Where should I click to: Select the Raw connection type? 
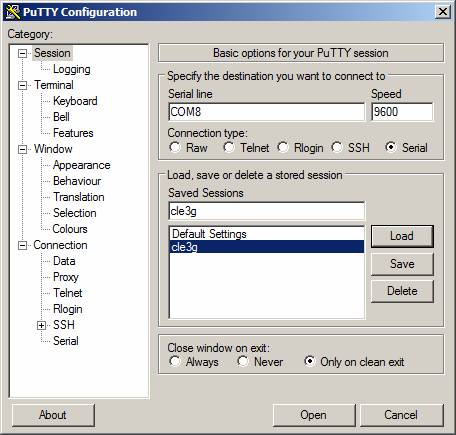(175, 147)
